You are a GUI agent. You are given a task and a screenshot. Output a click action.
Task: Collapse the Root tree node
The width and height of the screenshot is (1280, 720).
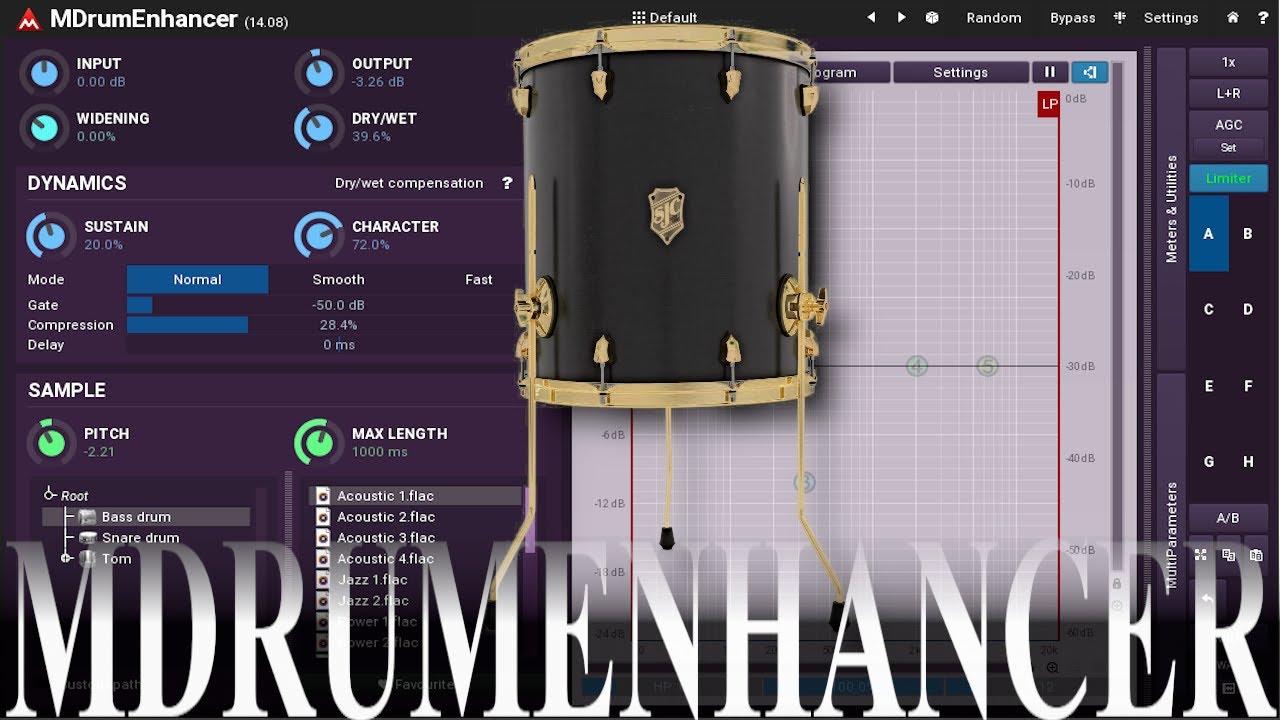(x=50, y=495)
